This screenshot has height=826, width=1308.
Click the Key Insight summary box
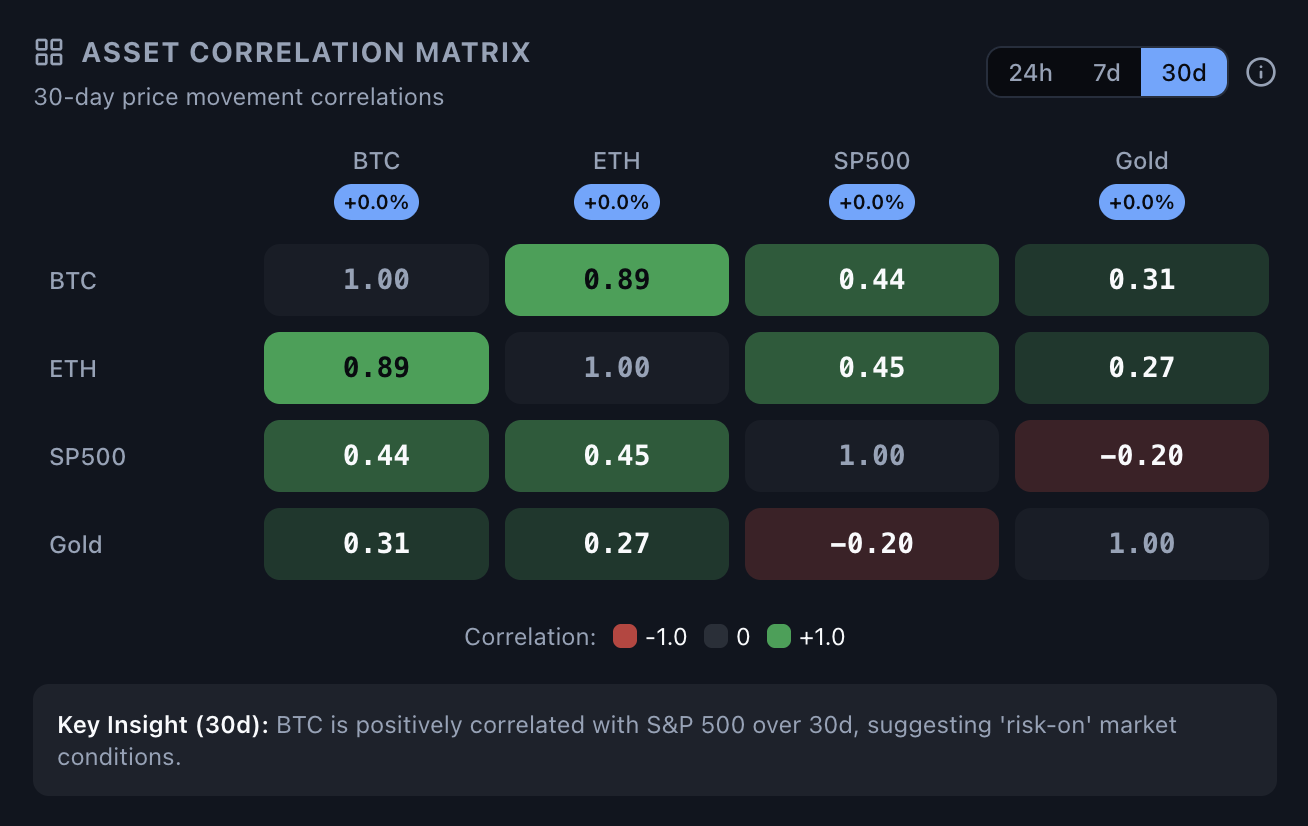(x=654, y=740)
